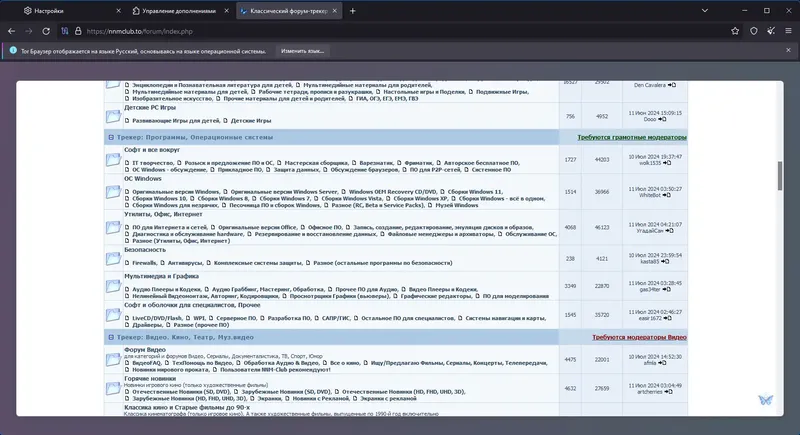Open the Firewalls subforum
This screenshot has width=800, height=435.
tap(144, 263)
